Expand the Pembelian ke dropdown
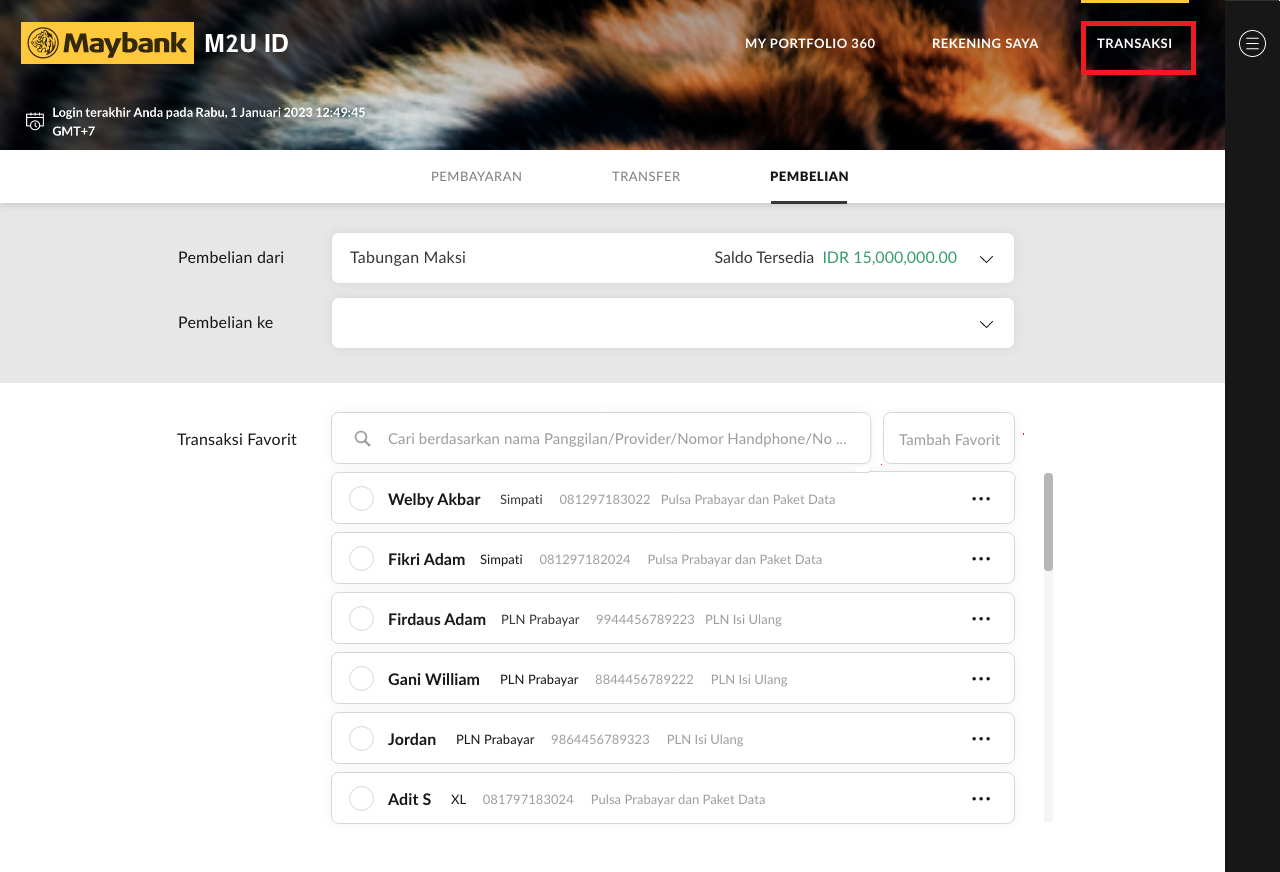This screenshot has height=872, width=1280. [x=985, y=324]
